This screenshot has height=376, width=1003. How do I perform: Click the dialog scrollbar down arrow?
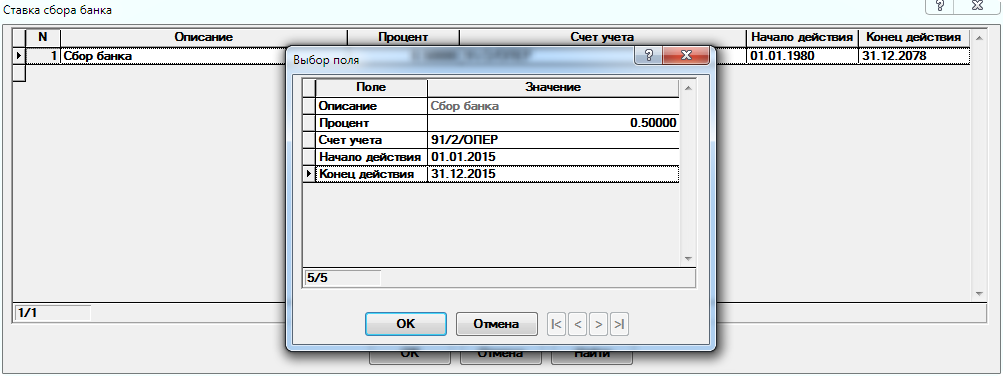(688, 258)
